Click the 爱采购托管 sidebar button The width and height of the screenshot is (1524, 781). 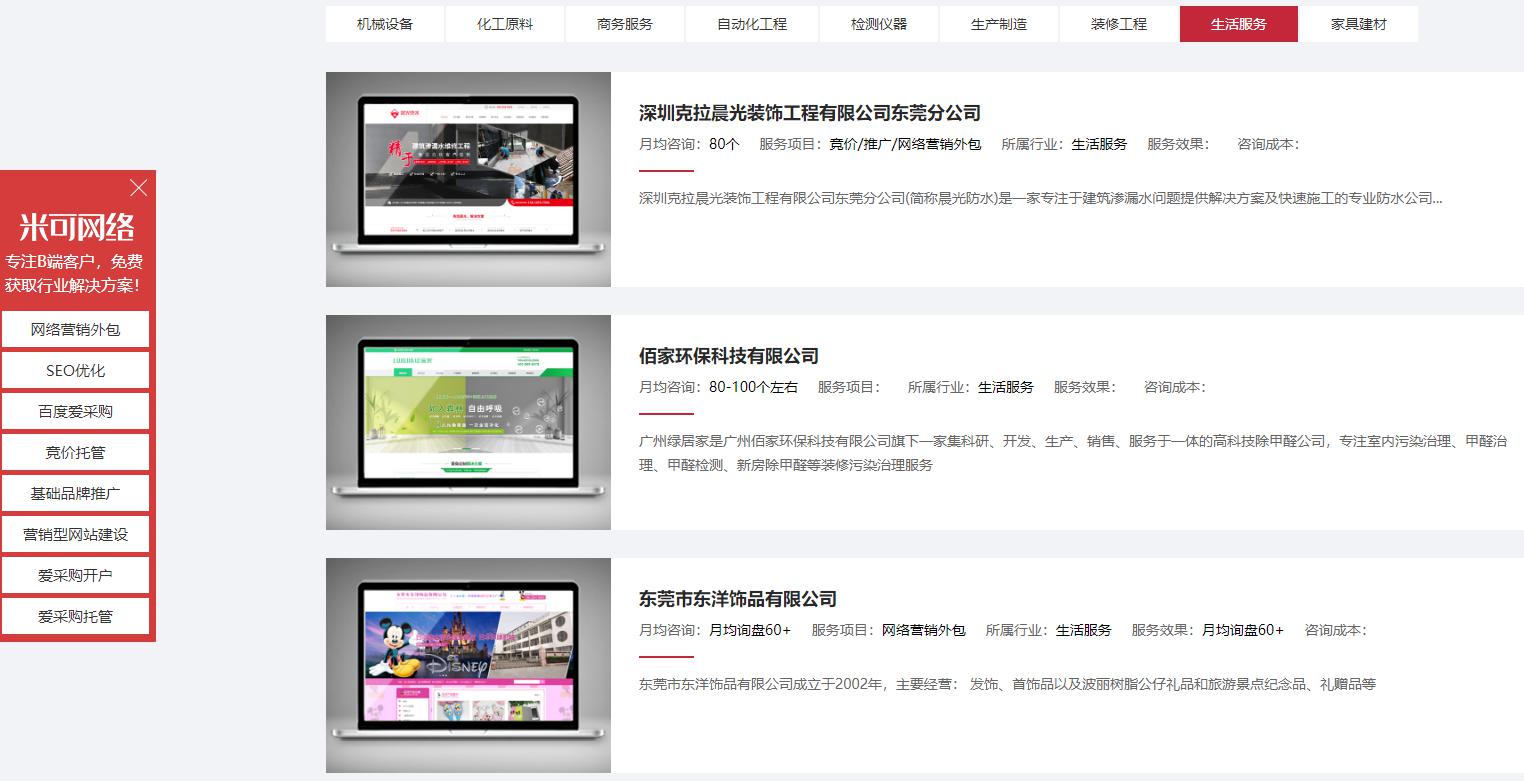click(x=76, y=615)
